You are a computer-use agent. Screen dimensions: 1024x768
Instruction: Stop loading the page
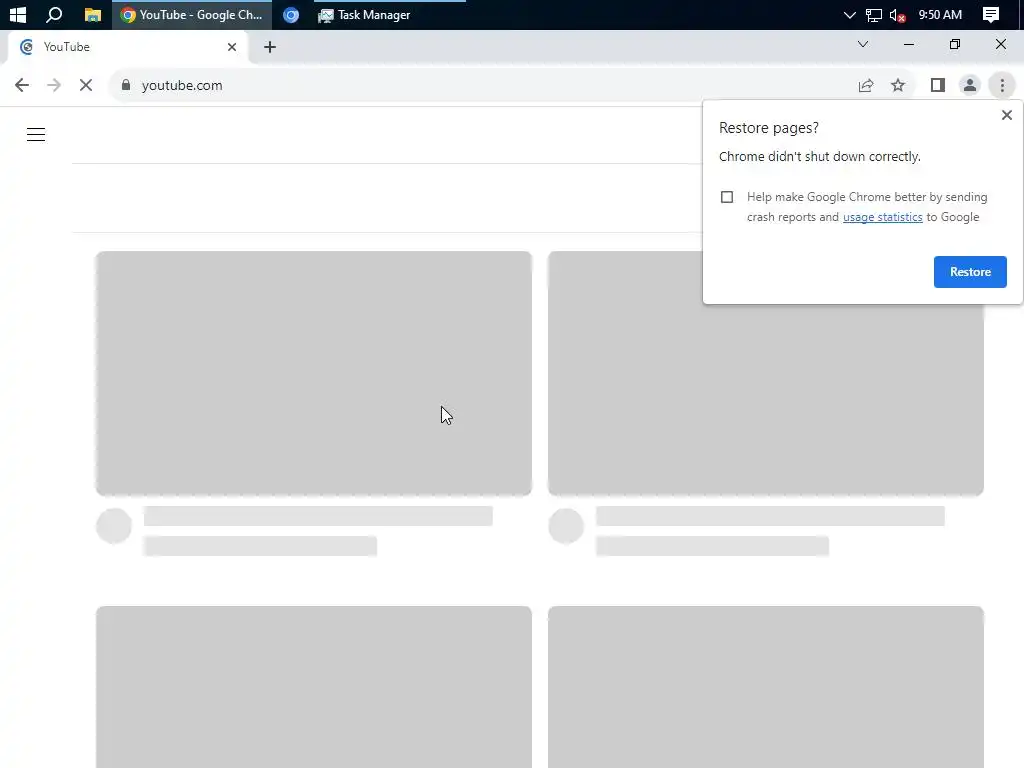pos(86,85)
